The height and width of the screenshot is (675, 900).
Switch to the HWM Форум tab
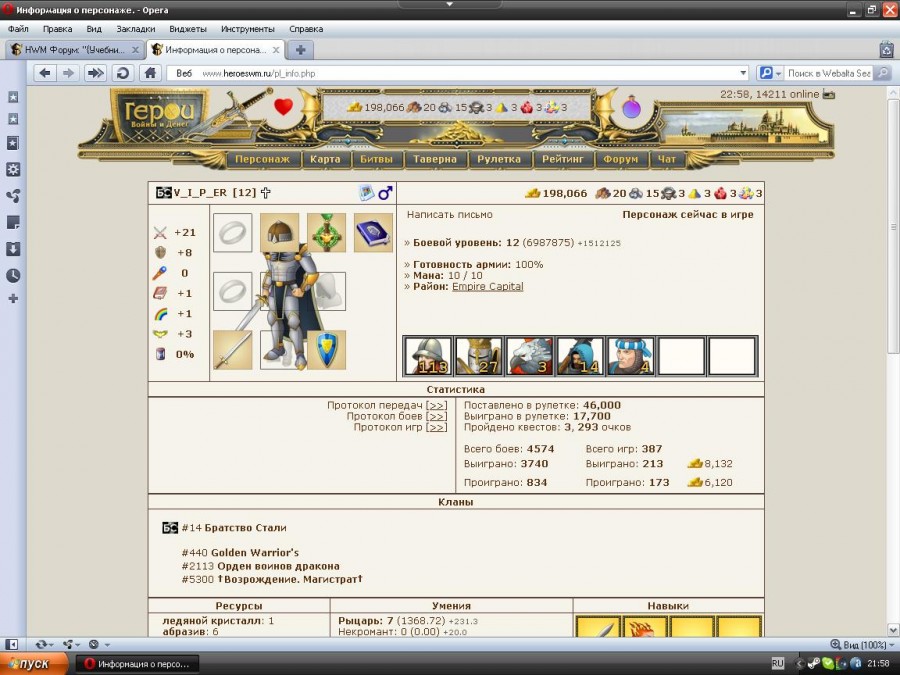click(75, 50)
